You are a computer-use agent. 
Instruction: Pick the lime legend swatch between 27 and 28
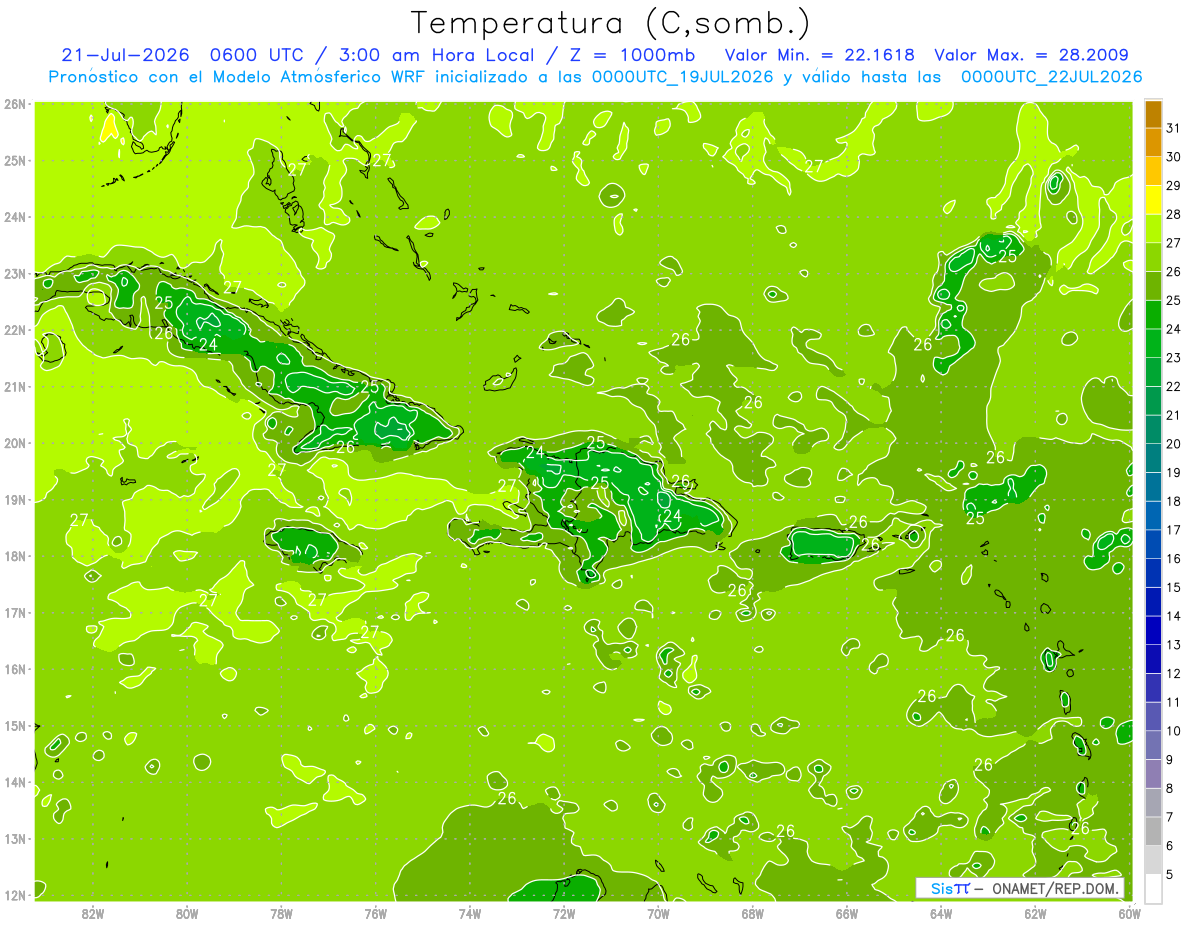[1153, 229]
